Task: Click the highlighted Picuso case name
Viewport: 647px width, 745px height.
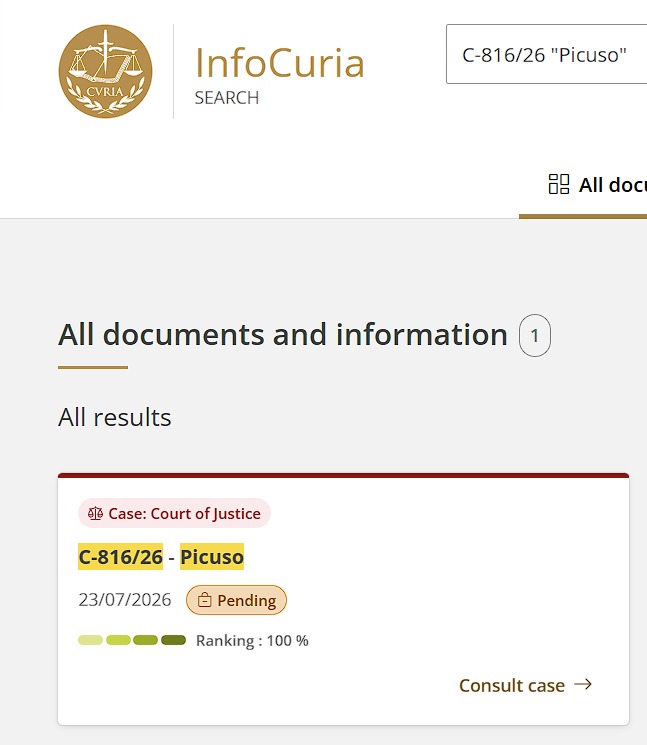Action: point(212,556)
